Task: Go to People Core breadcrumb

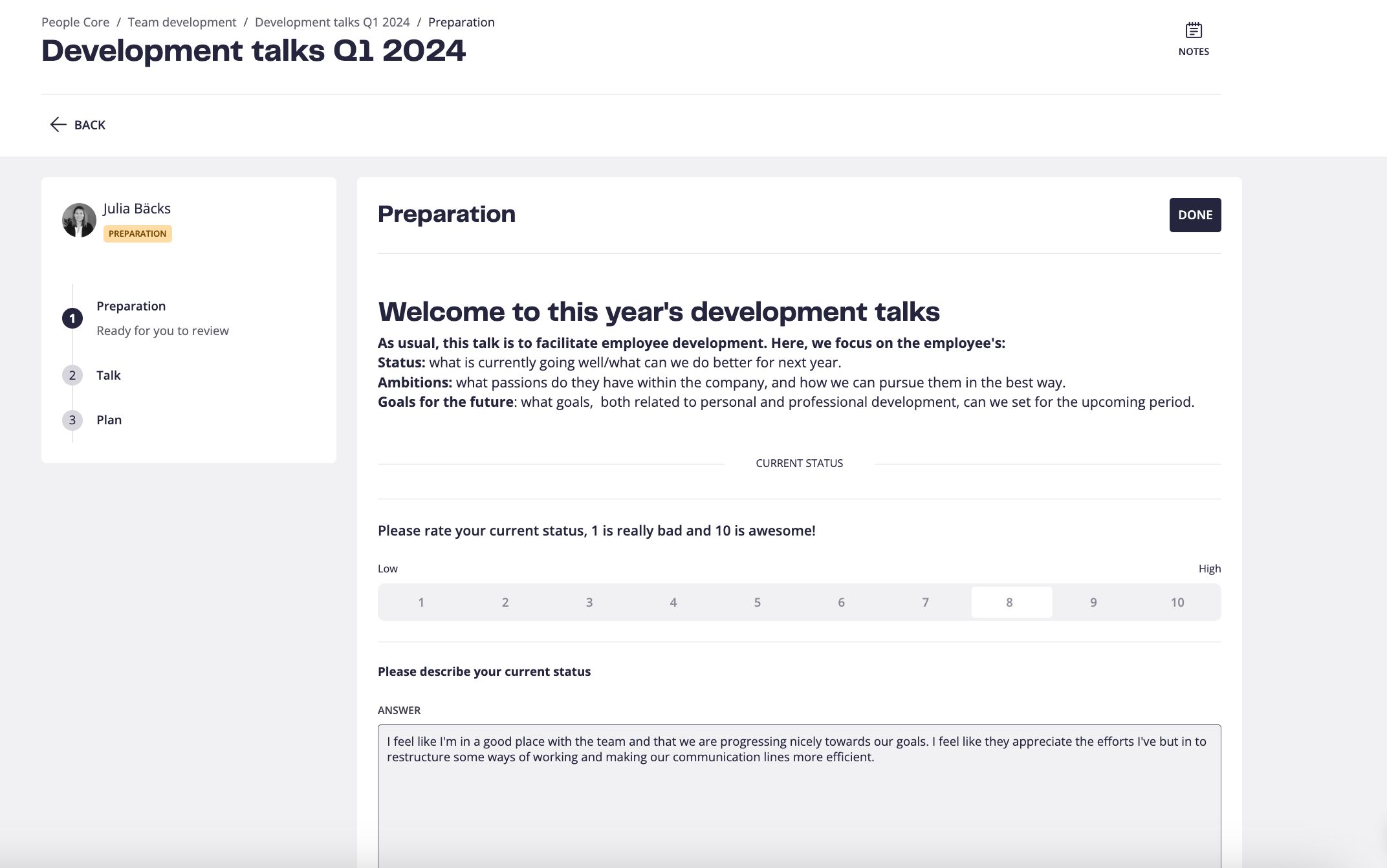Action: click(x=75, y=22)
